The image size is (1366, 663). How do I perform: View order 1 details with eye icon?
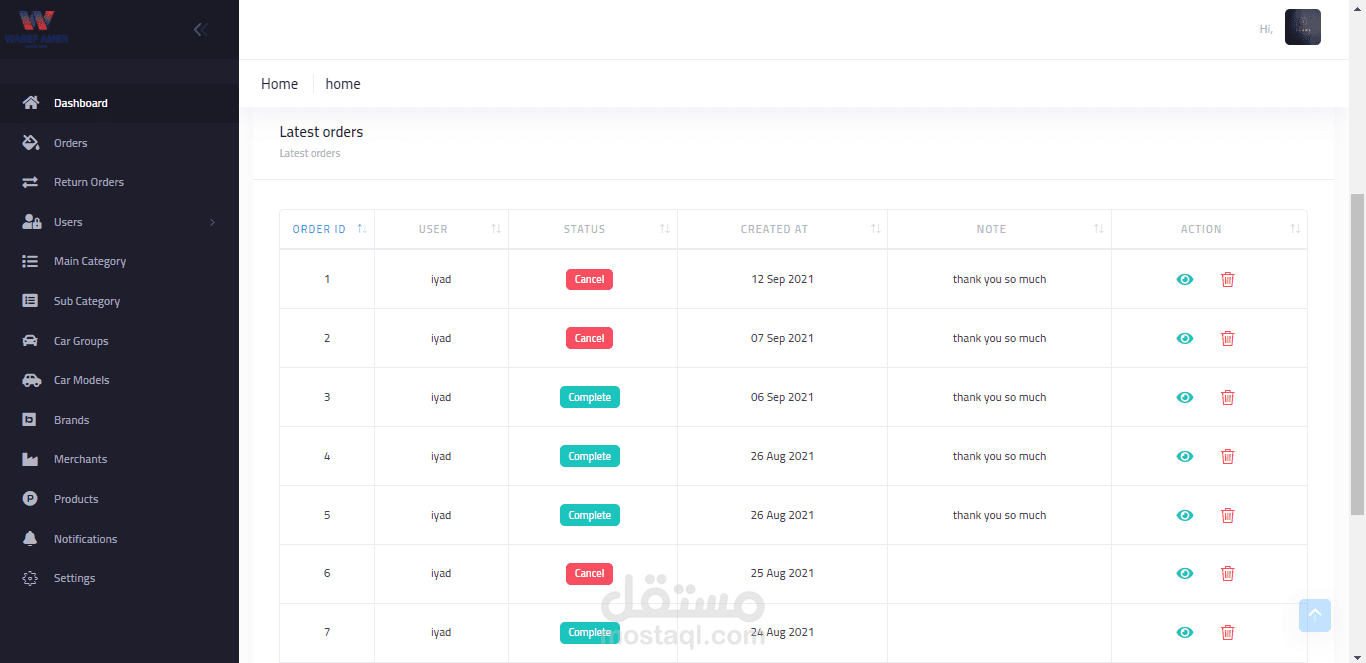point(1185,279)
